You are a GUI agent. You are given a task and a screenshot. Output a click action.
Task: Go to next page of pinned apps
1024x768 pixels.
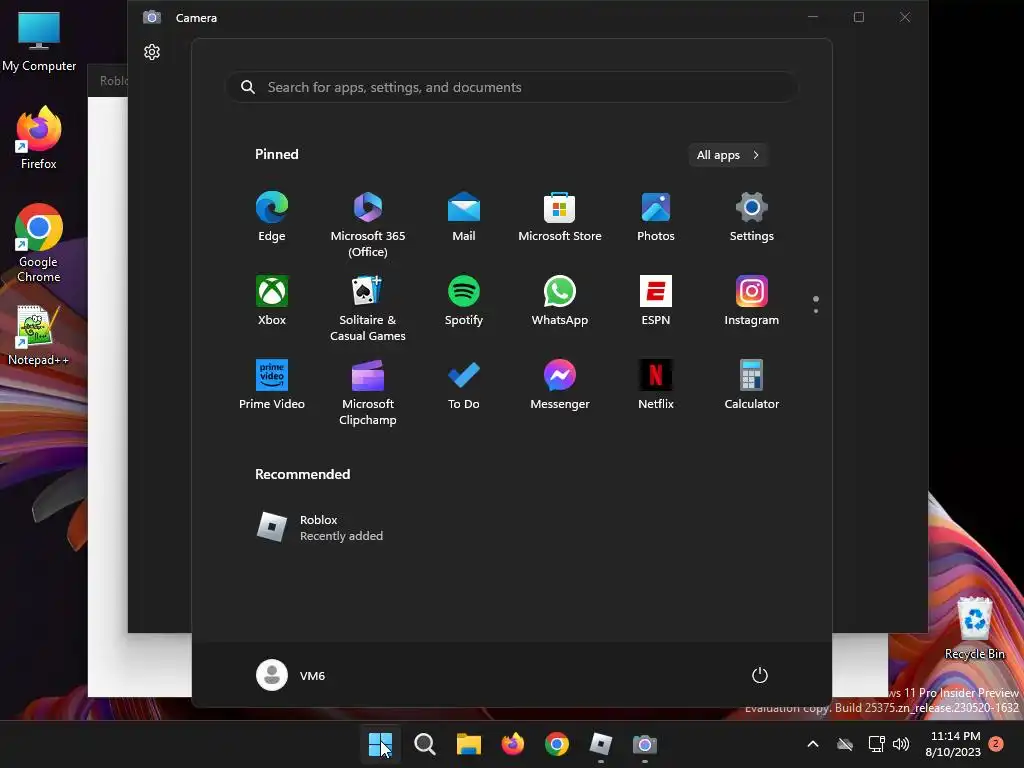[816, 311]
